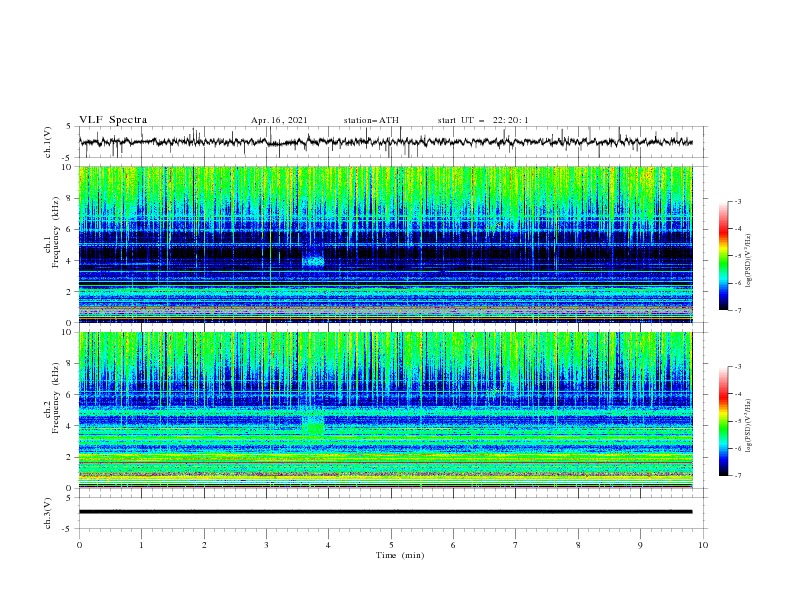Click the ch.1 color scale bar
Image resolution: width=792 pixels, height=612 pixels.
[723, 256]
